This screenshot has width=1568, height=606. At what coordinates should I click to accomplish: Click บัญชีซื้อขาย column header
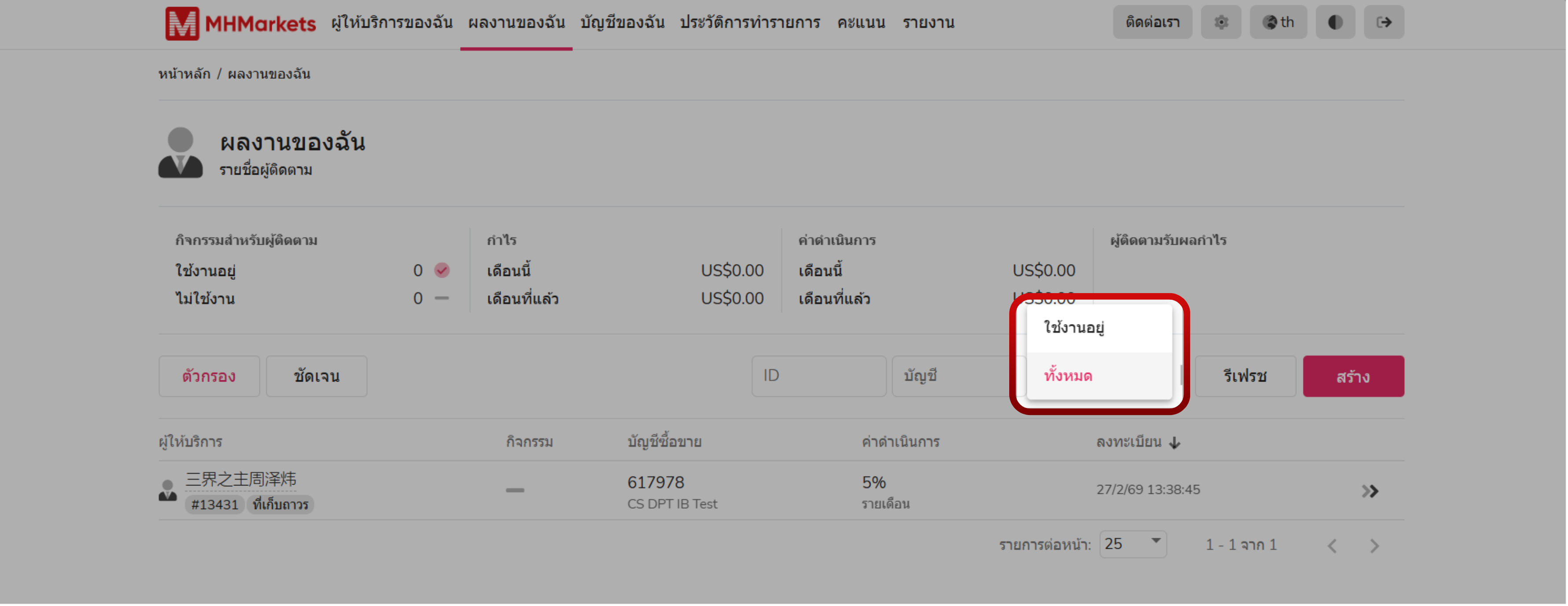point(664,442)
